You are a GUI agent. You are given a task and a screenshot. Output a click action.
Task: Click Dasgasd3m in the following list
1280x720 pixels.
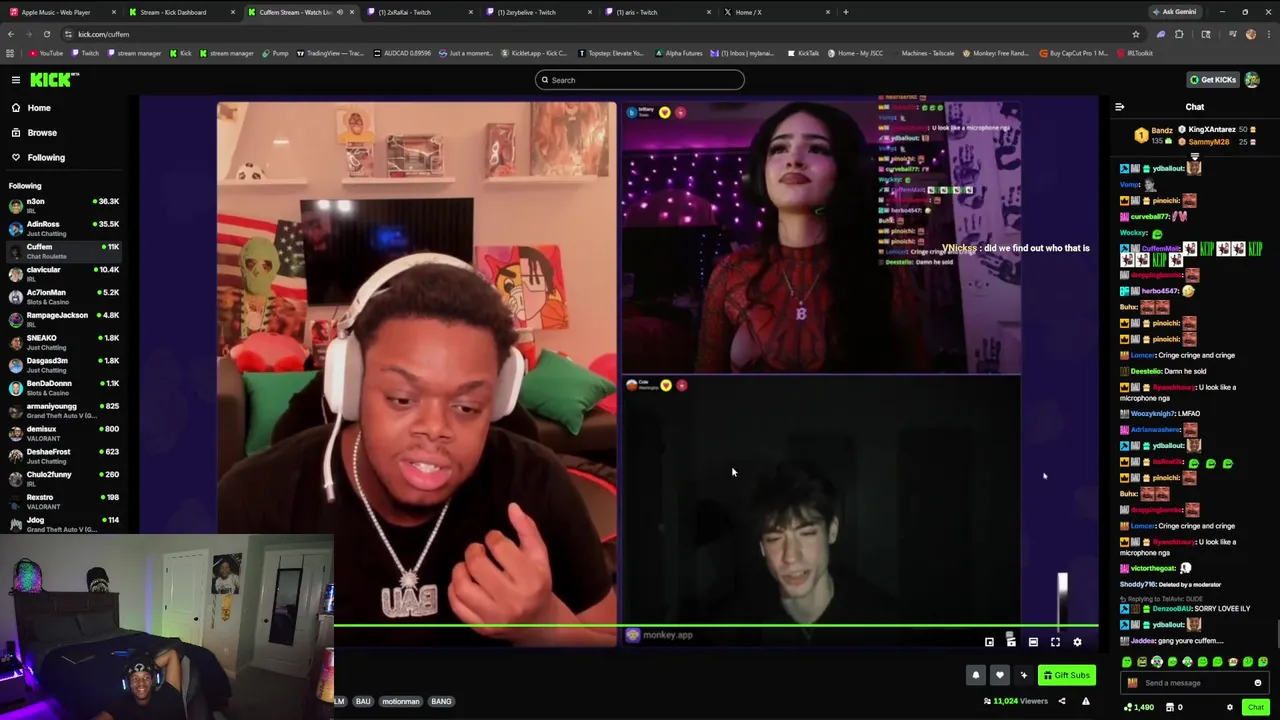[x=64, y=364]
